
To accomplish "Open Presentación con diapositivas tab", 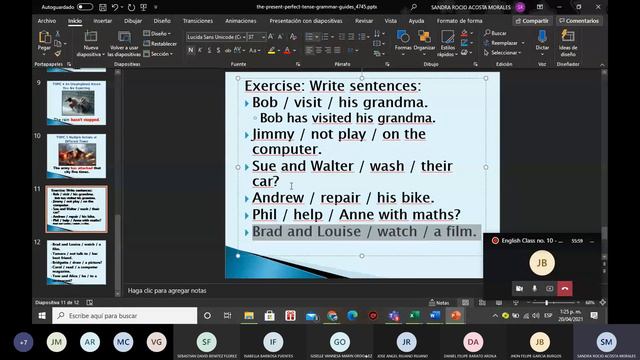I will pyautogui.click(x=306, y=21).
